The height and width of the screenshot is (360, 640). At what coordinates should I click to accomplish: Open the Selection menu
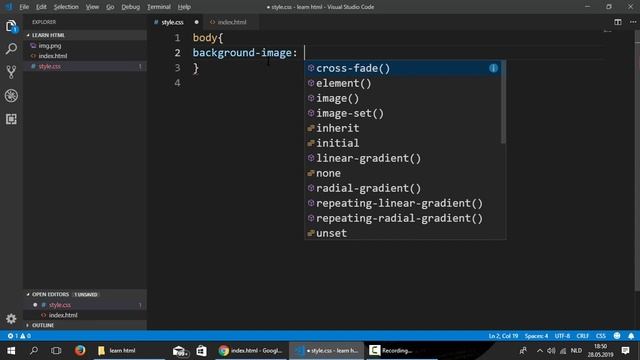click(x=66, y=7)
